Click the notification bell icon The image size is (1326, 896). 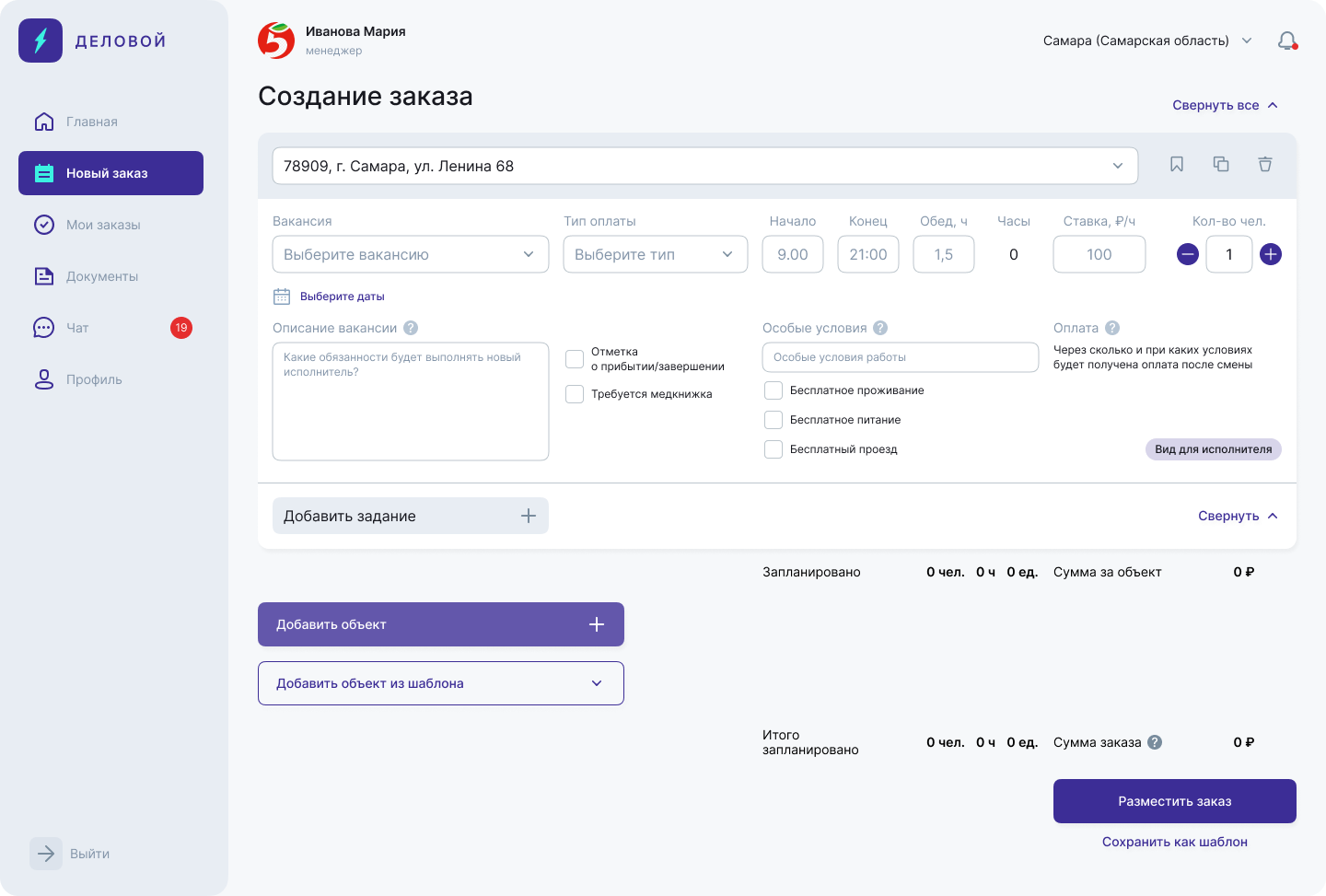pyautogui.click(x=1286, y=41)
